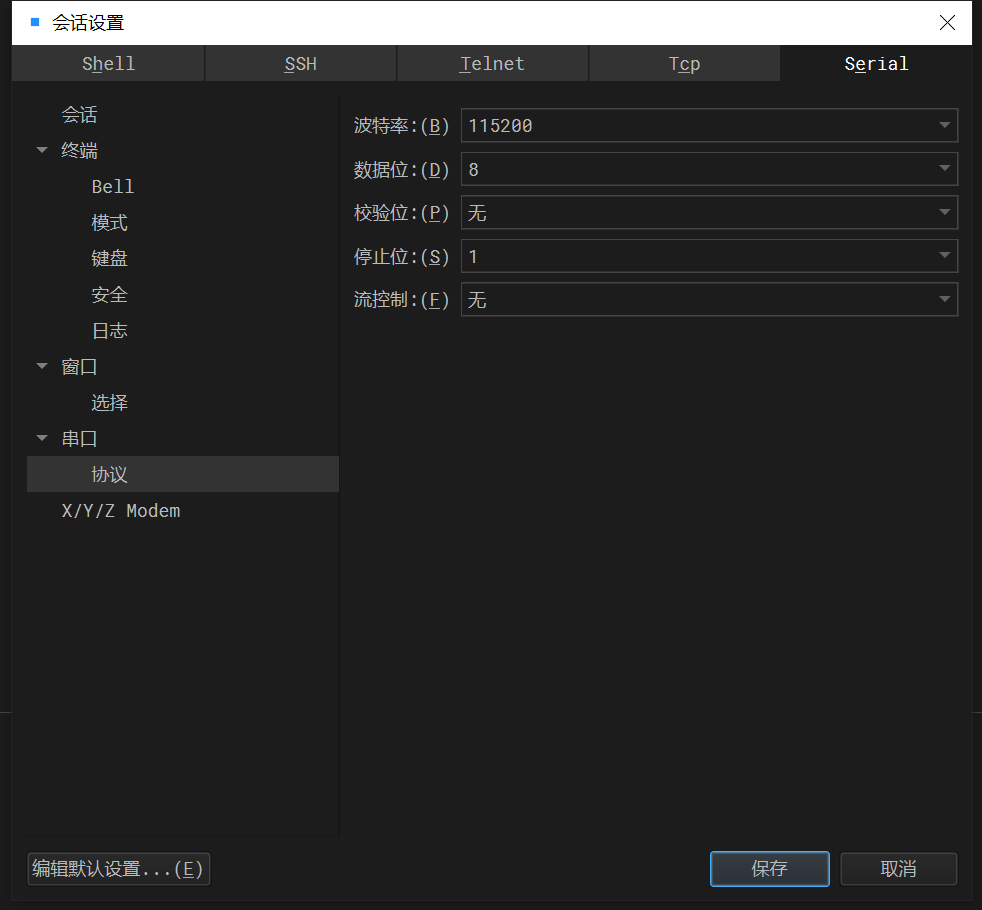Click 编辑默认设置...(E) button

(x=119, y=869)
